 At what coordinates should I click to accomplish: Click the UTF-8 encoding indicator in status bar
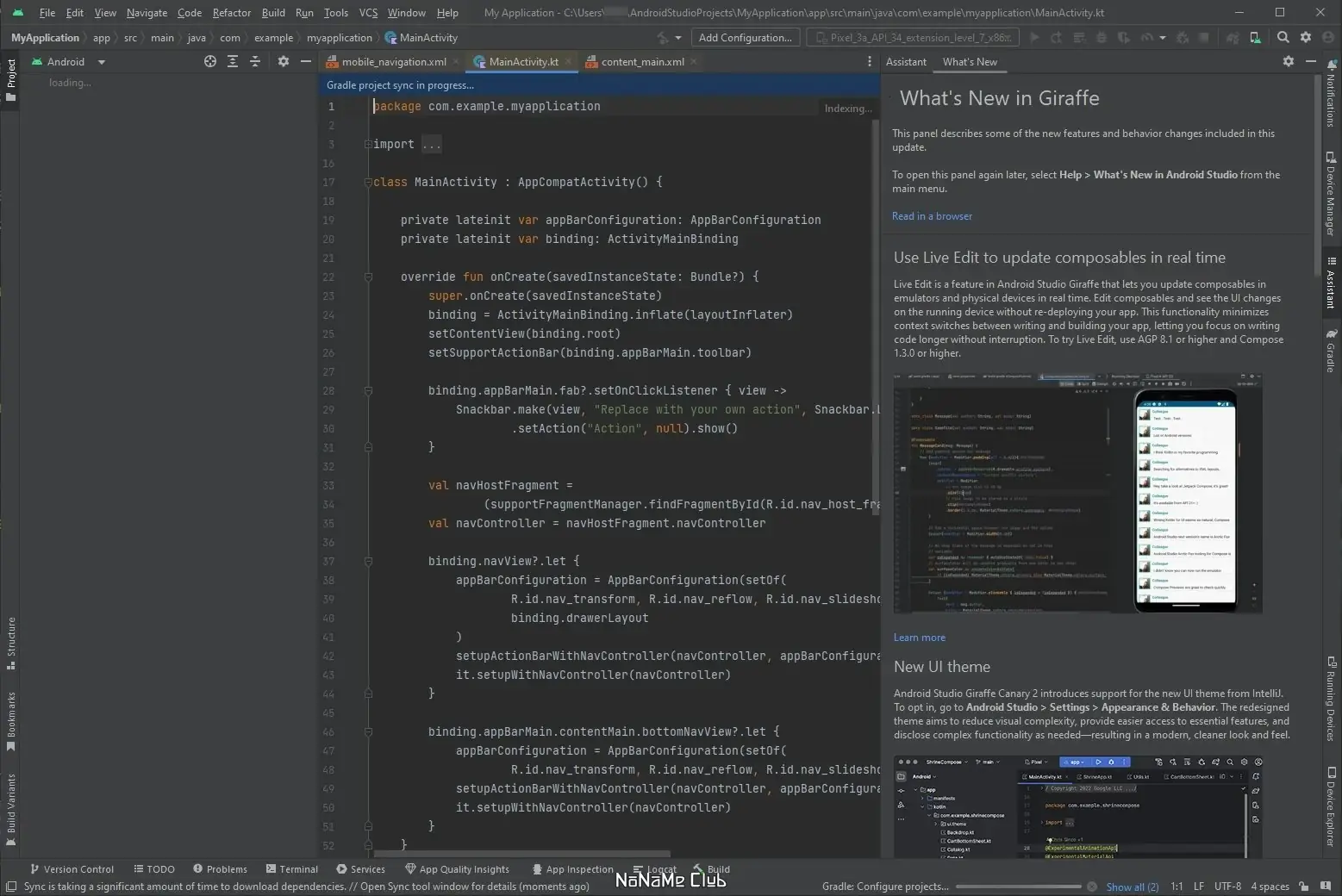pos(1227,886)
